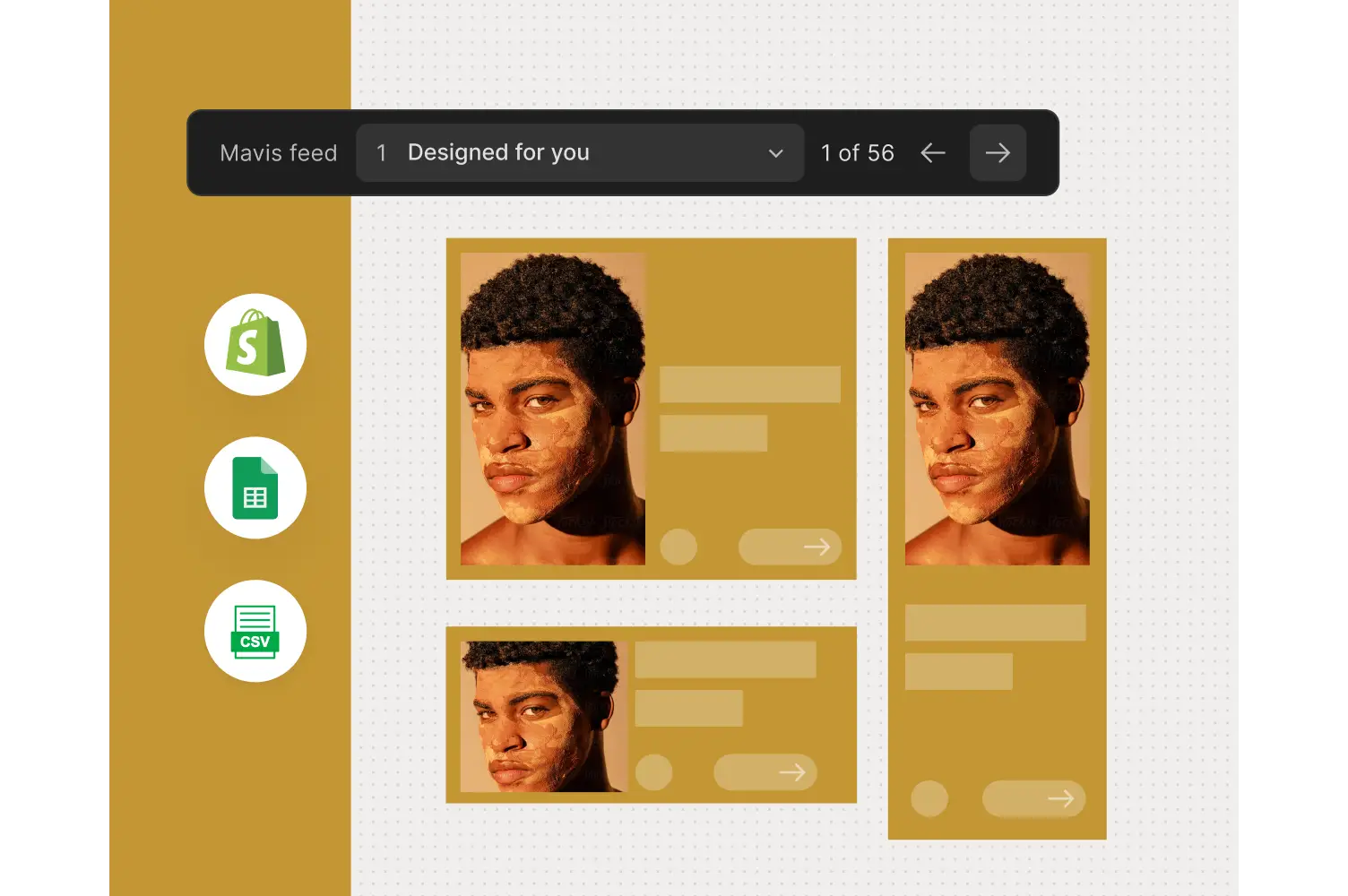Click arrow button in tall vertical card
The height and width of the screenshot is (896, 1348).
click(x=1033, y=798)
